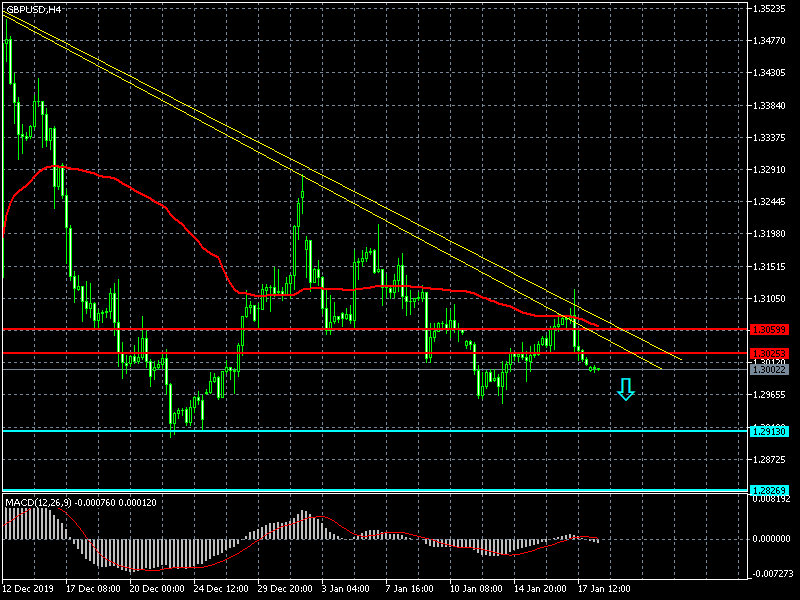Click the 1.31980 price axis label
The width and height of the screenshot is (800, 600).
[769, 234]
